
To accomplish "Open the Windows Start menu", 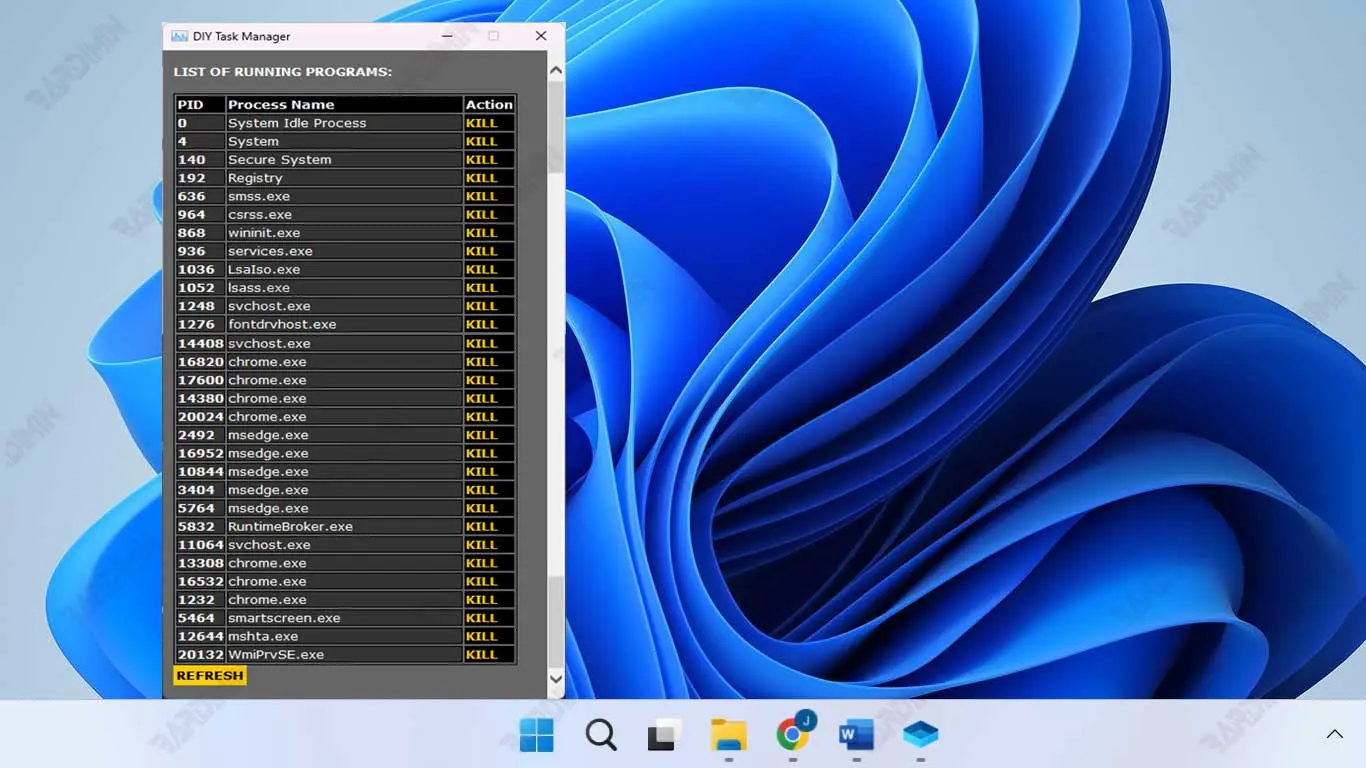I will click(536, 735).
